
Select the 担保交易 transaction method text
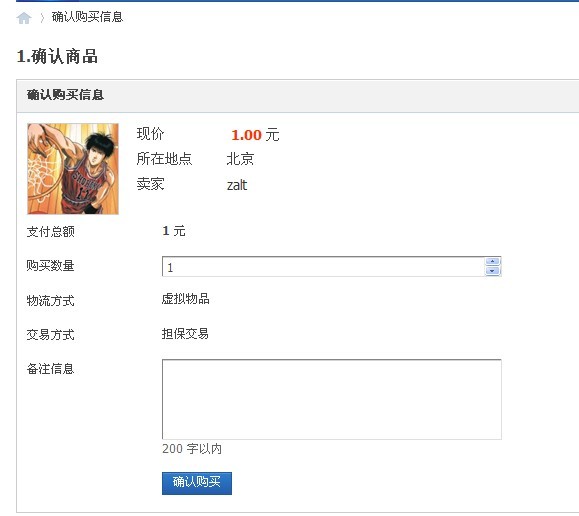point(185,334)
